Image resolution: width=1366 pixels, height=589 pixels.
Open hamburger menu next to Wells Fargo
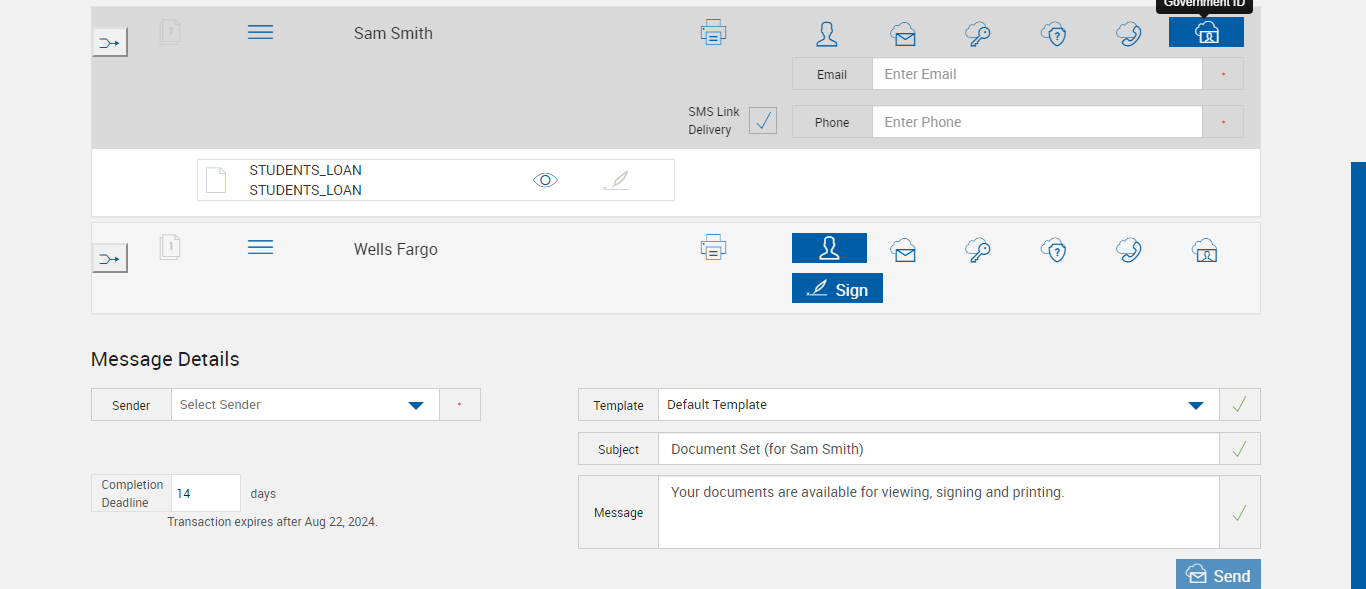click(x=260, y=247)
